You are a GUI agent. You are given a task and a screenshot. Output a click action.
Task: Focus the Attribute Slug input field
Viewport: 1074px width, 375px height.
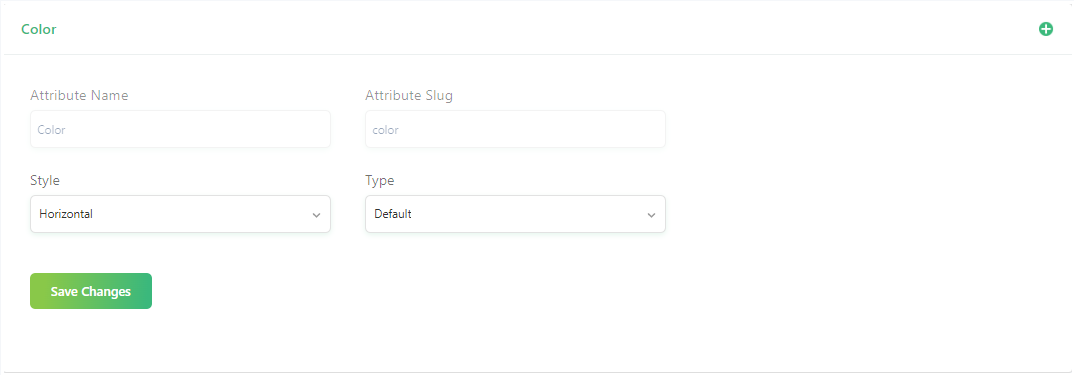515,129
